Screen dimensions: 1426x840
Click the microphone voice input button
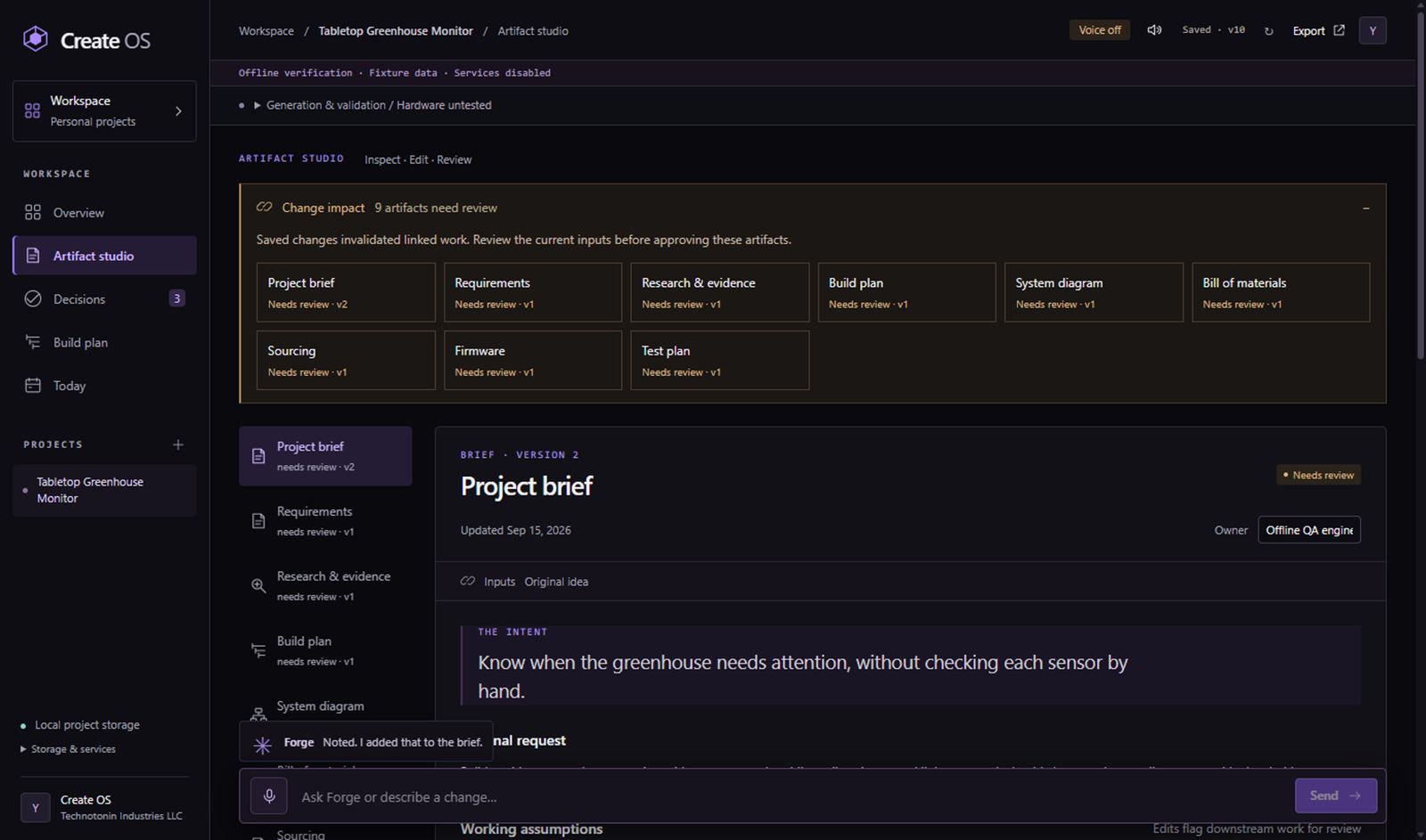[x=268, y=795]
